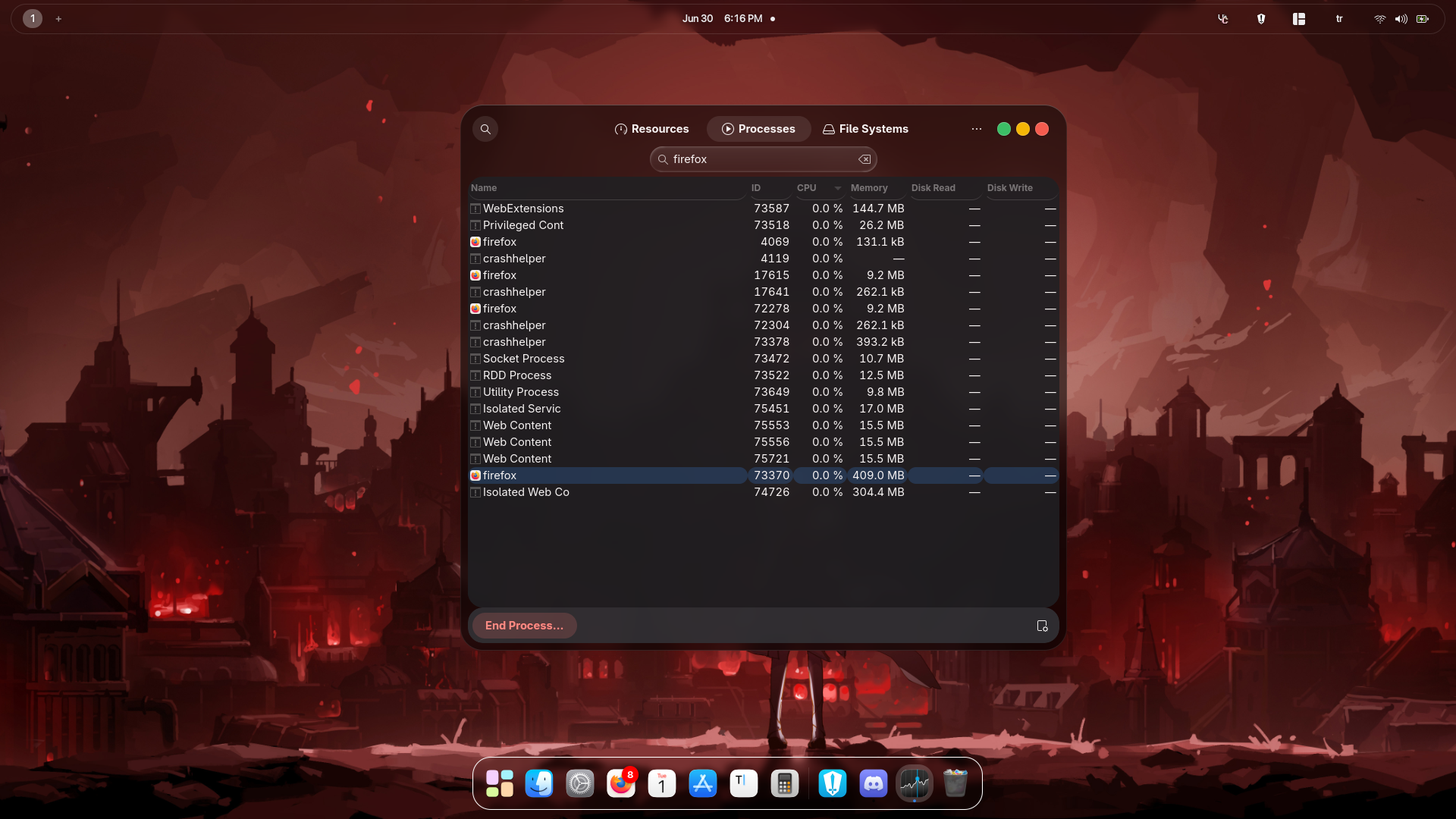1456x819 pixels.
Task: Open the App Store dock icon
Action: [702, 783]
